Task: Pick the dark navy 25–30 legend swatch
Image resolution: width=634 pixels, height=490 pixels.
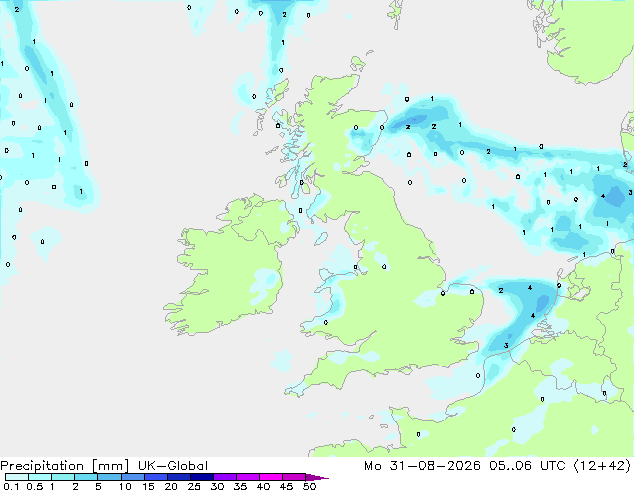Action: (x=202, y=477)
